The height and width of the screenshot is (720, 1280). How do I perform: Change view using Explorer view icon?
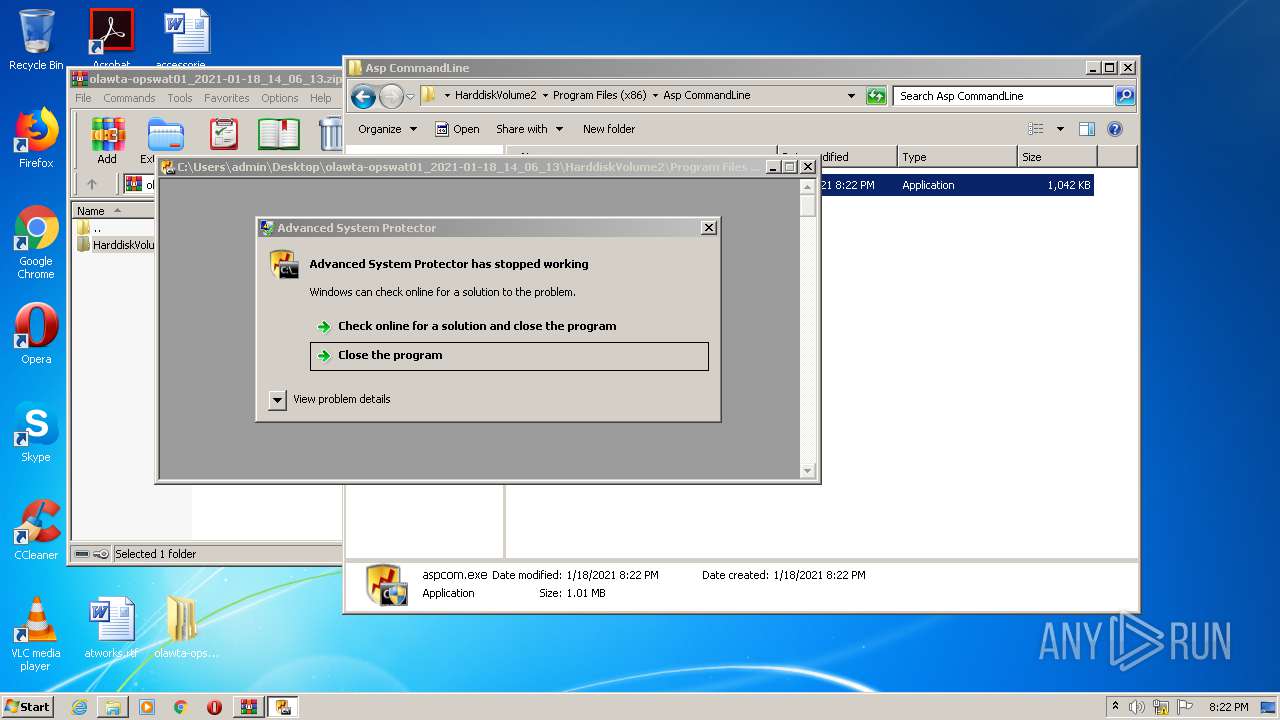tap(1036, 129)
